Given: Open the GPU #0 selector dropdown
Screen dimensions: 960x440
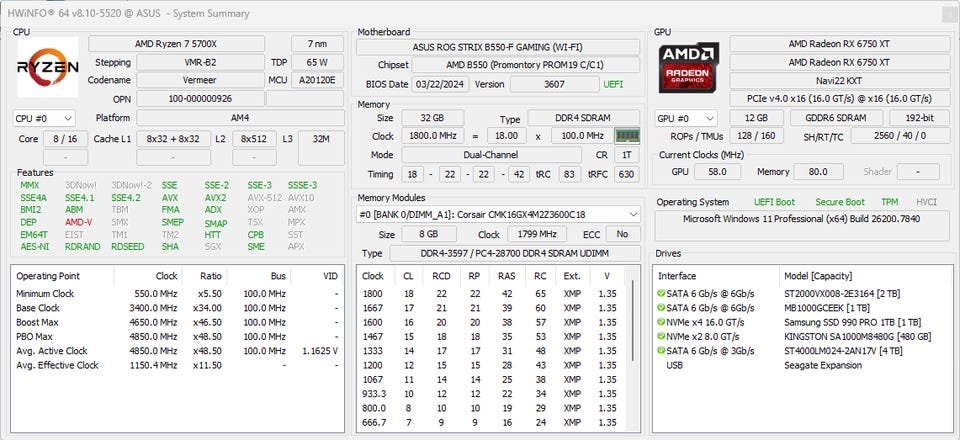Looking at the screenshot, I should click(686, 118).
